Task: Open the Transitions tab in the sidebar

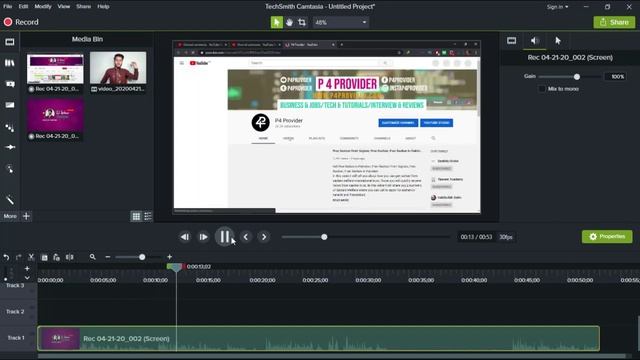Action: (x=9, y=105)
